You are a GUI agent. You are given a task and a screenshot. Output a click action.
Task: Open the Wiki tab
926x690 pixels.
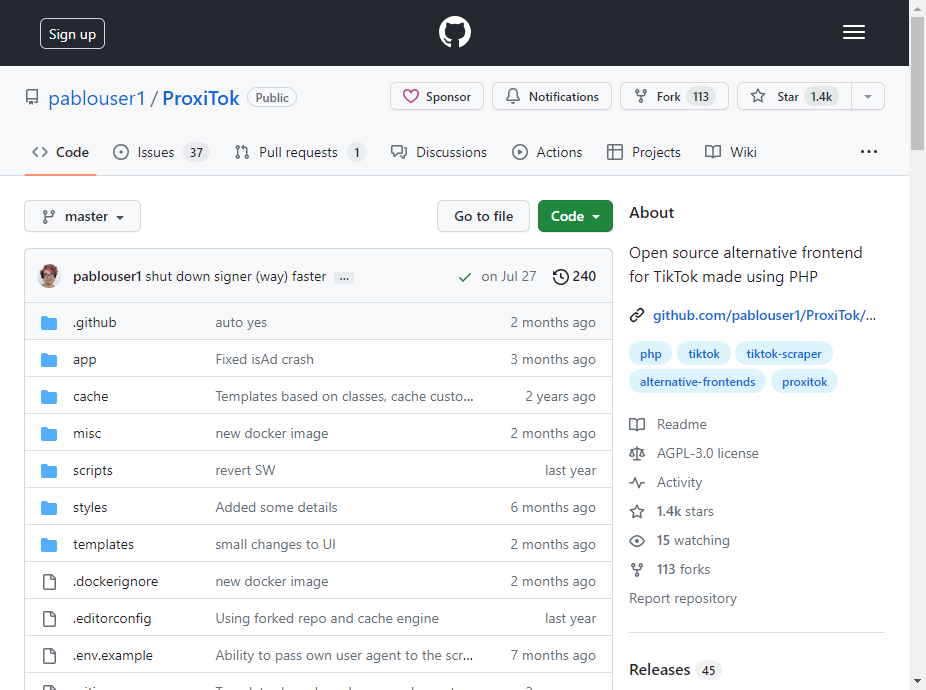coord(731,152)
